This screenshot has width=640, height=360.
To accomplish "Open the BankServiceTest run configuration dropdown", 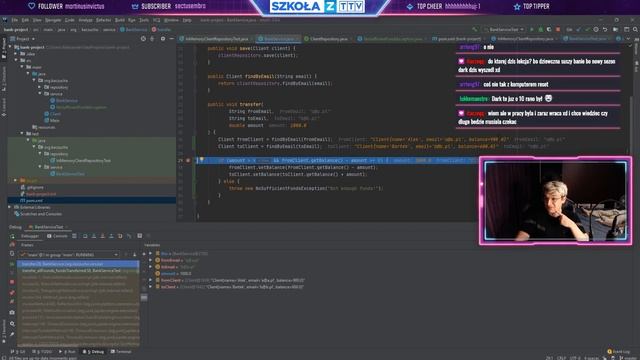I will 503,29.
